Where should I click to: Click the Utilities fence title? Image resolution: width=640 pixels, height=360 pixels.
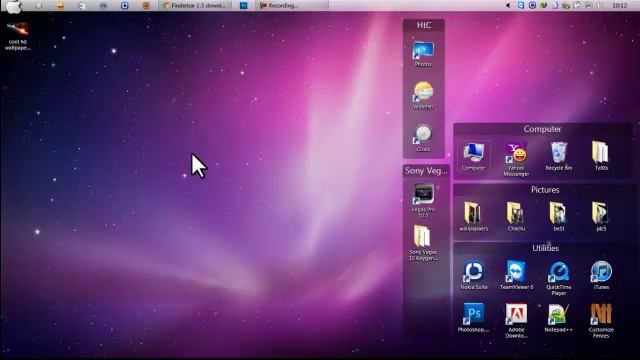[x=545, y=248]
